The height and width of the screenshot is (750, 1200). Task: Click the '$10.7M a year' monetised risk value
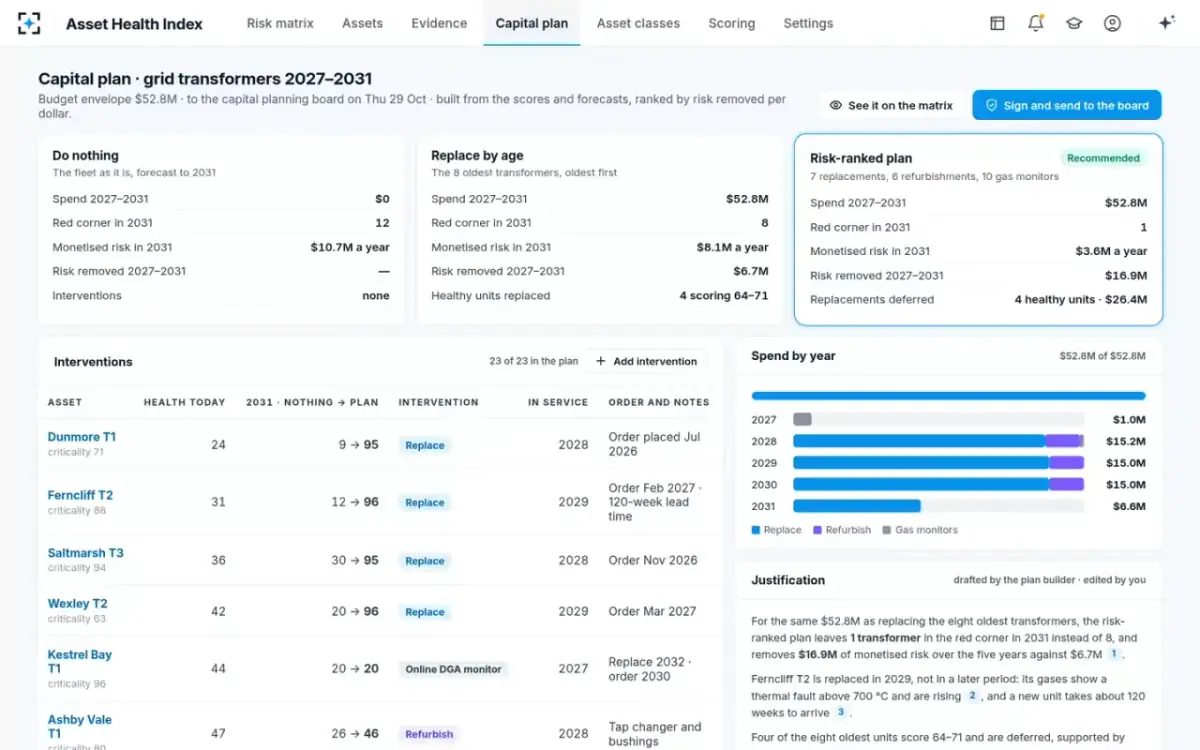pyautogui.click(x=350, y=247)
